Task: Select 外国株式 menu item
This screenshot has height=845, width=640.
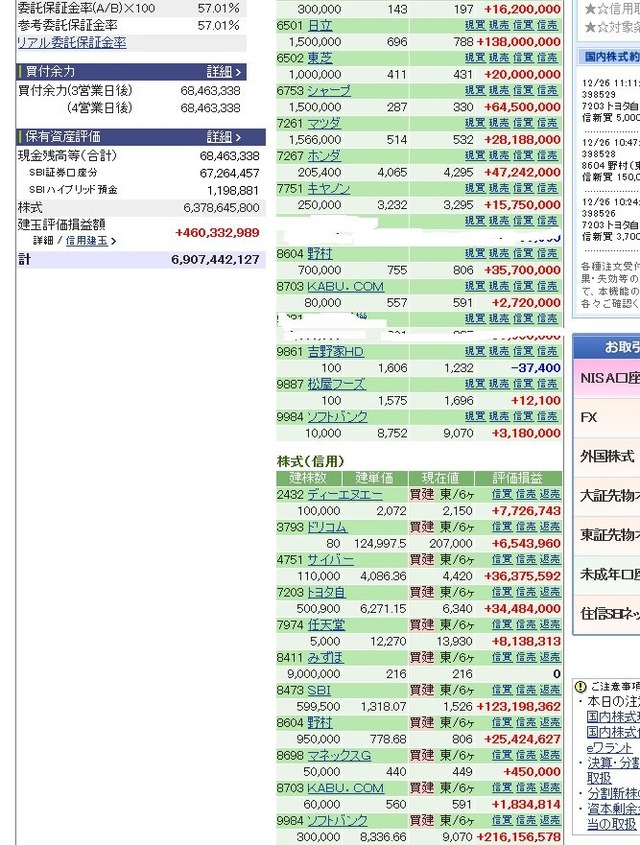Action: pyautogui.click(x=607, y=457)
